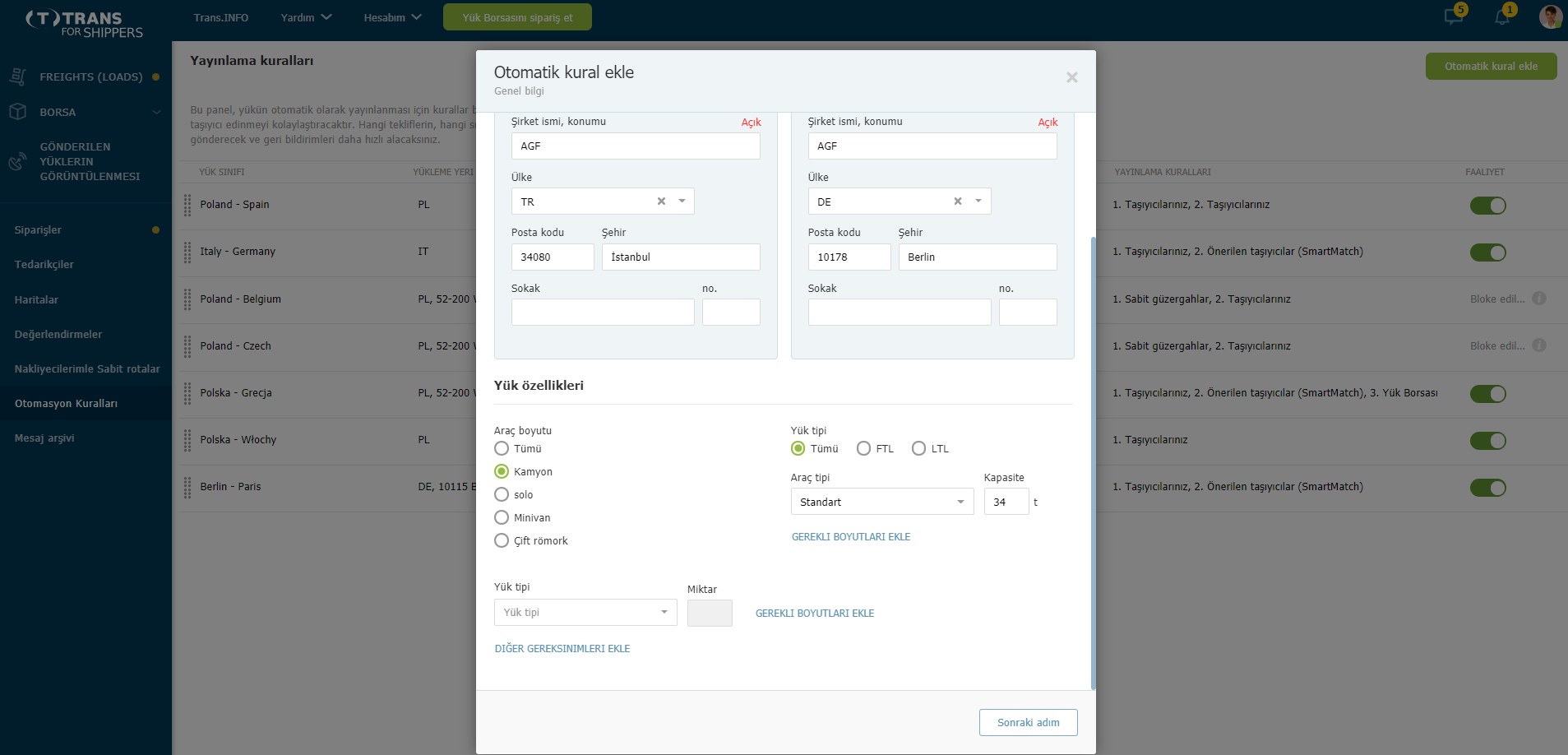1568x755 pixels.
Task: Go to Tedarikçiler in the sidebar
Action: (44, 264)
